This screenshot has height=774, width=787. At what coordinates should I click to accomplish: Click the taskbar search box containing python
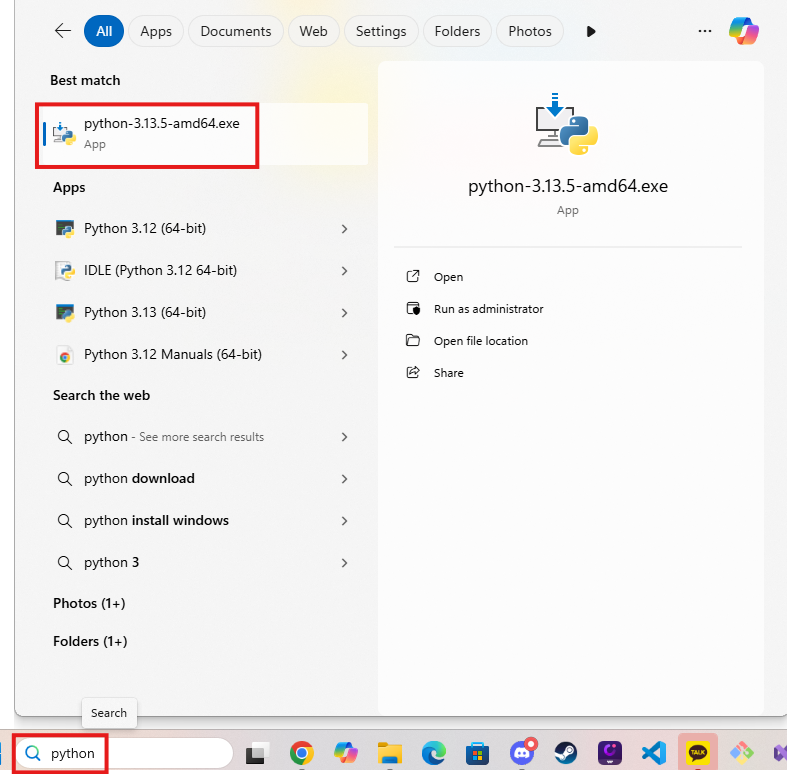(124, 753)
